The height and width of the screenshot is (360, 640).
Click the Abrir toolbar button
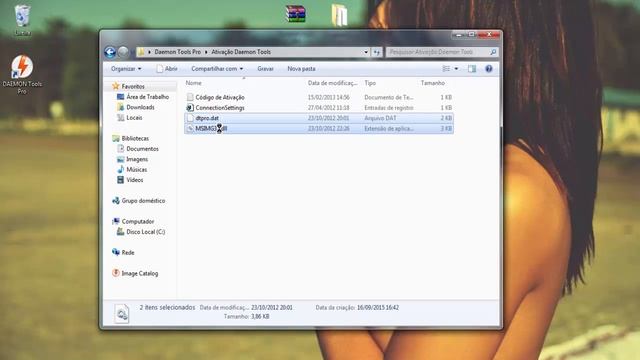[x=167, y=69]
